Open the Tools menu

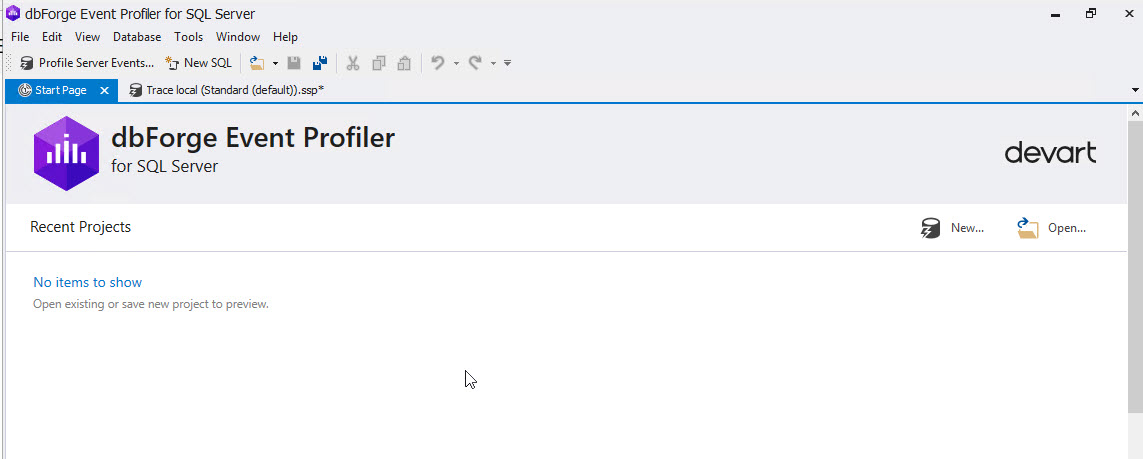click(188, 37)
